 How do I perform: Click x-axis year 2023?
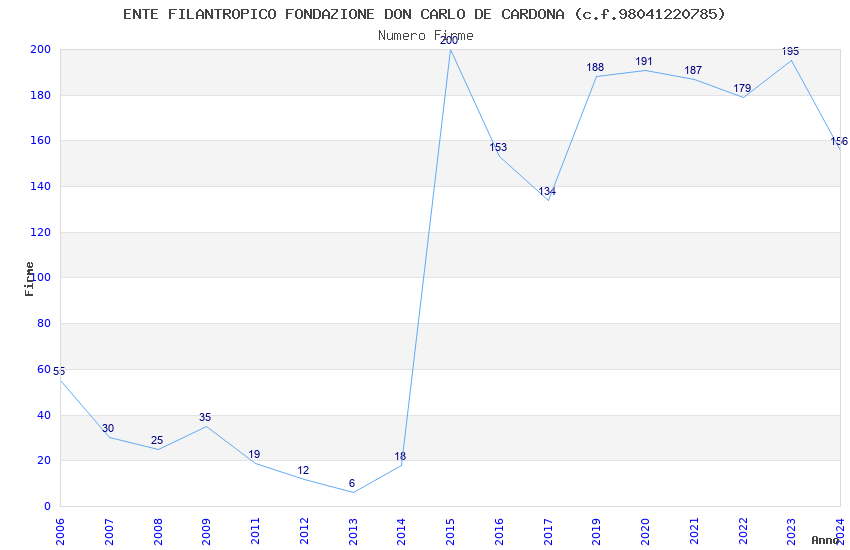pyautogui.click(x=791, y=531)
